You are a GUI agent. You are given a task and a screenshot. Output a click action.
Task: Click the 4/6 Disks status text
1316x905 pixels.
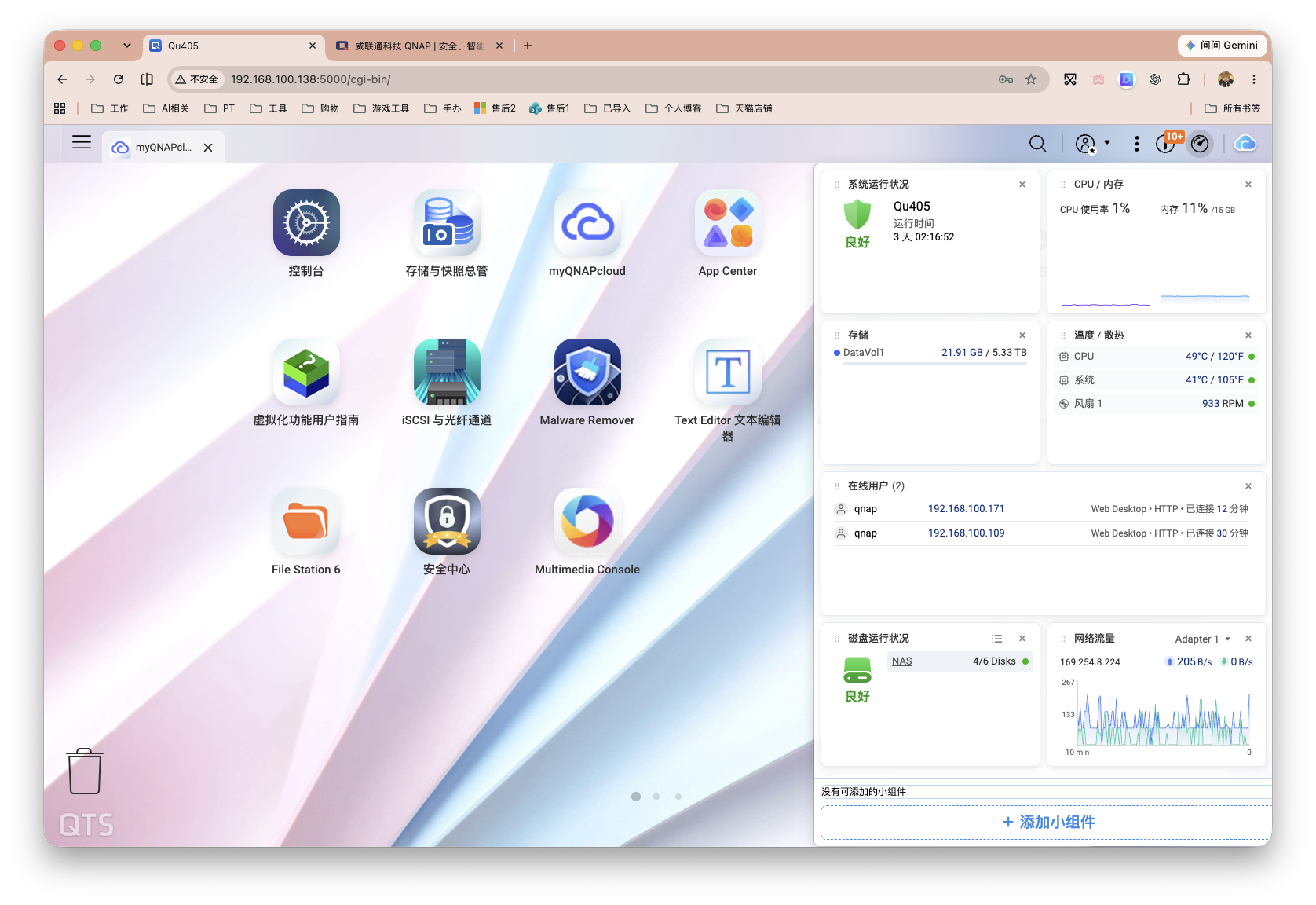(x=994, y=661)
